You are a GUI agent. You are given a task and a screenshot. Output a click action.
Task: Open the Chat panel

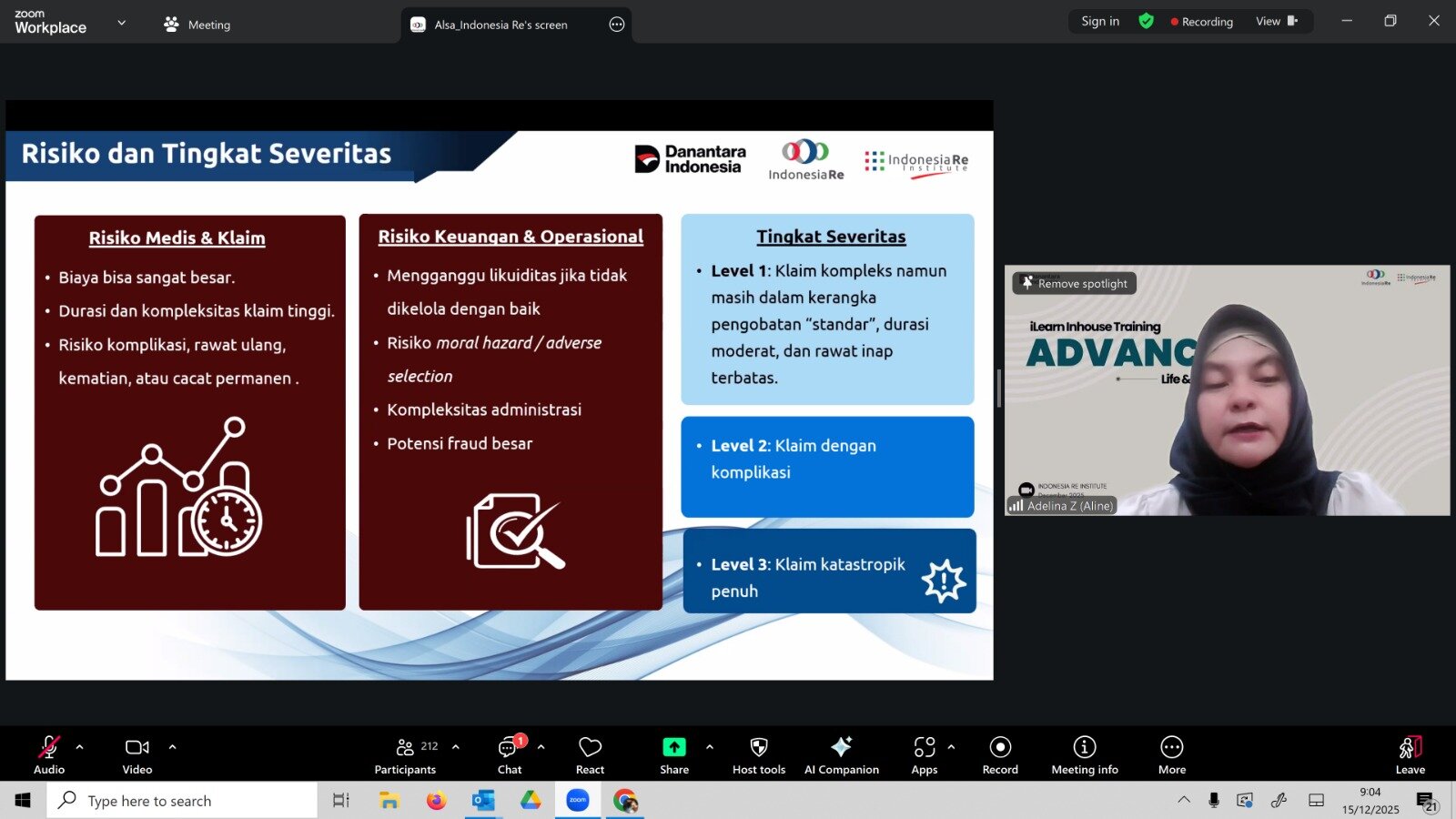[x=510, y=755]
